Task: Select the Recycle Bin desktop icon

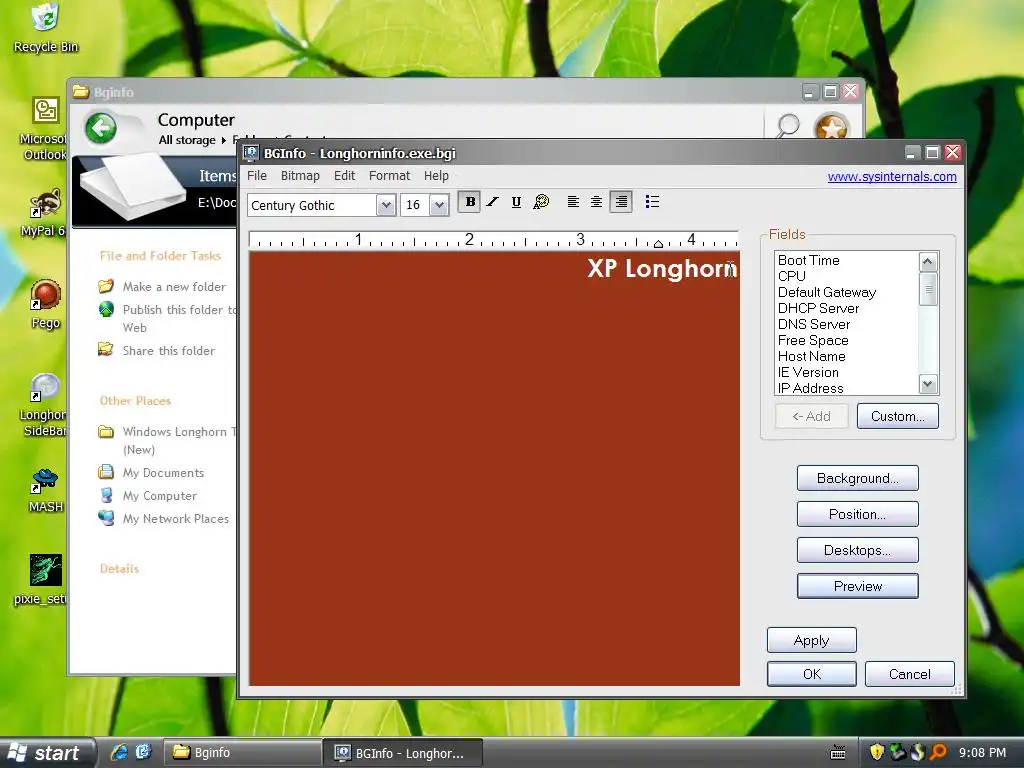Action: coord(45,27)
